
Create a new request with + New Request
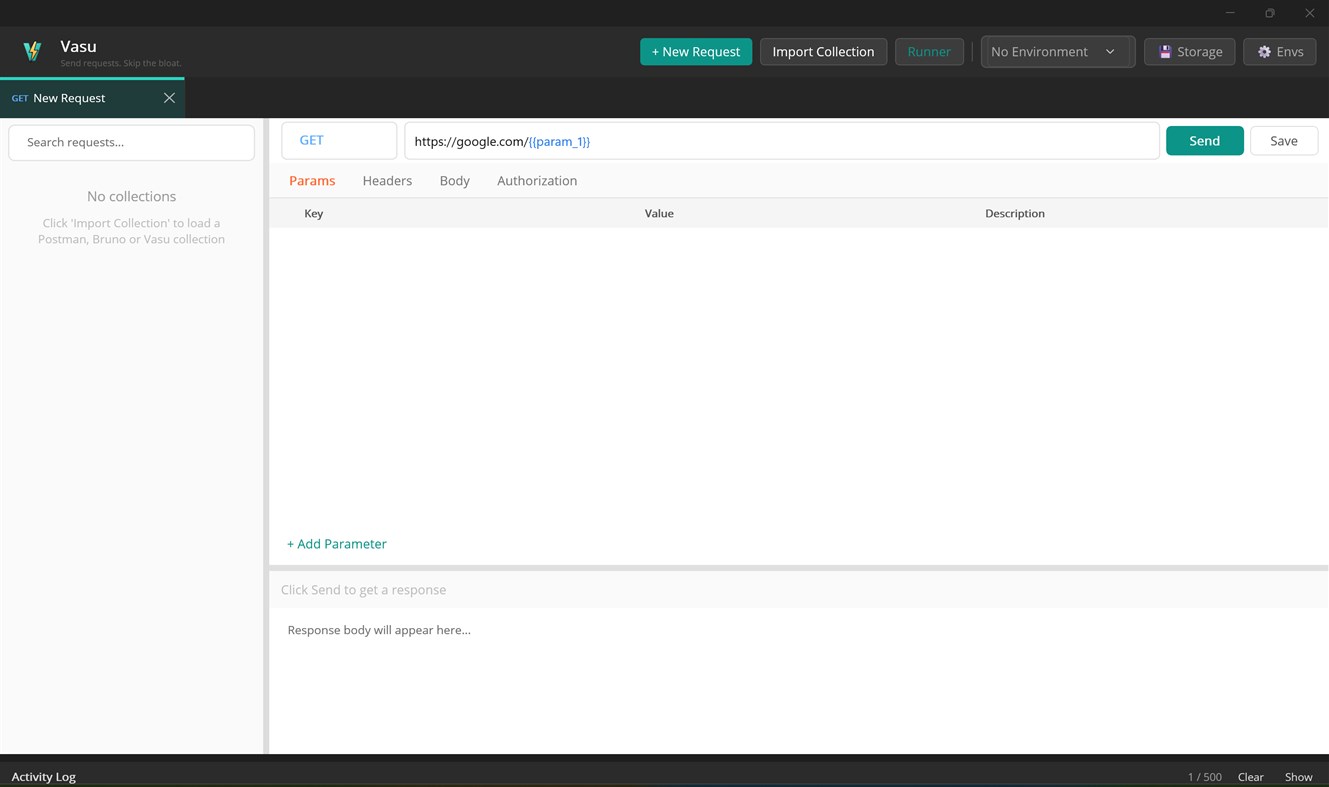coord(696,52)
